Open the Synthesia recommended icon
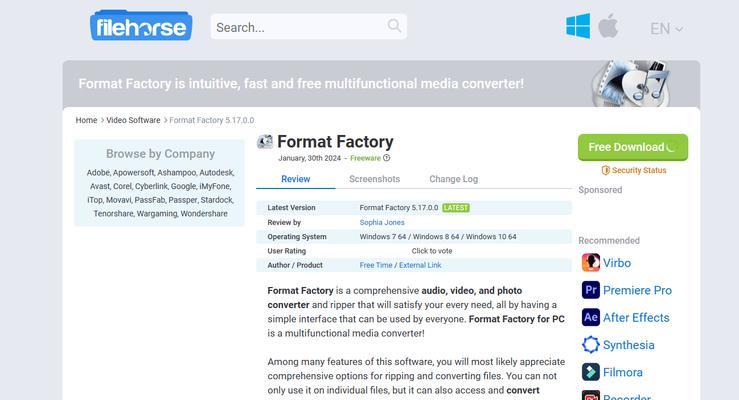Viewport: 739px width, 400px height. tap(591, 345)
